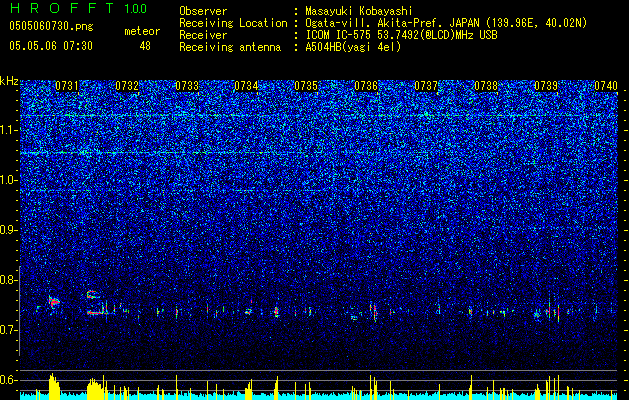The height and width of the screenshot is (400, 629).
Task: Click the 0734 time marker
Action: point(246,86)
